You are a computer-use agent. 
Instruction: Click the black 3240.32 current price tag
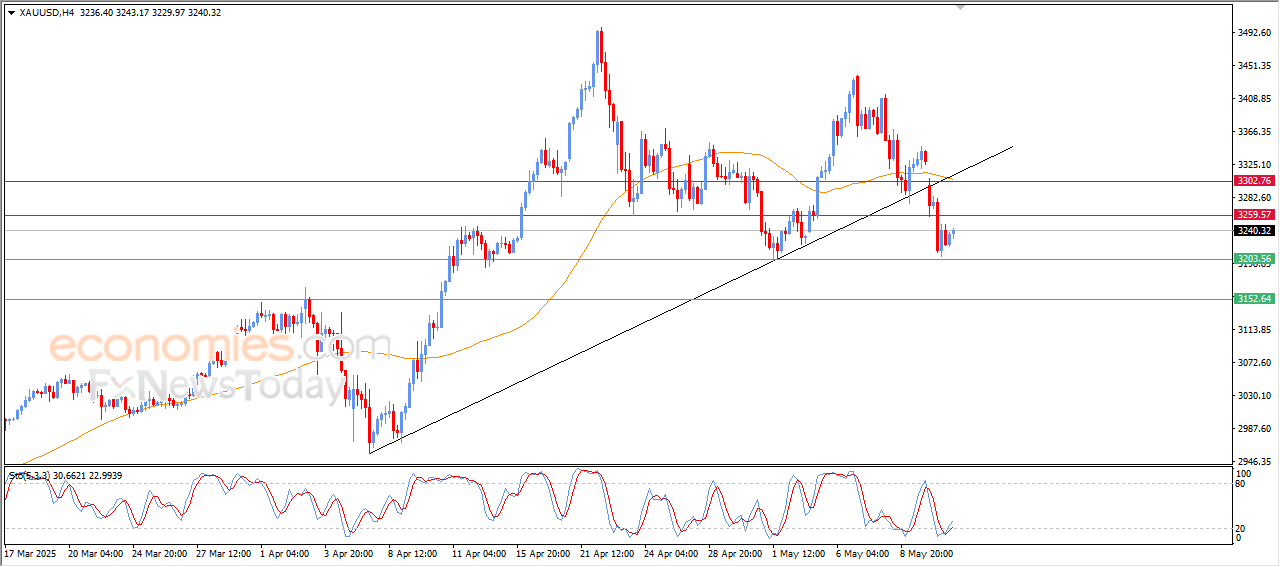point(1253,231)
